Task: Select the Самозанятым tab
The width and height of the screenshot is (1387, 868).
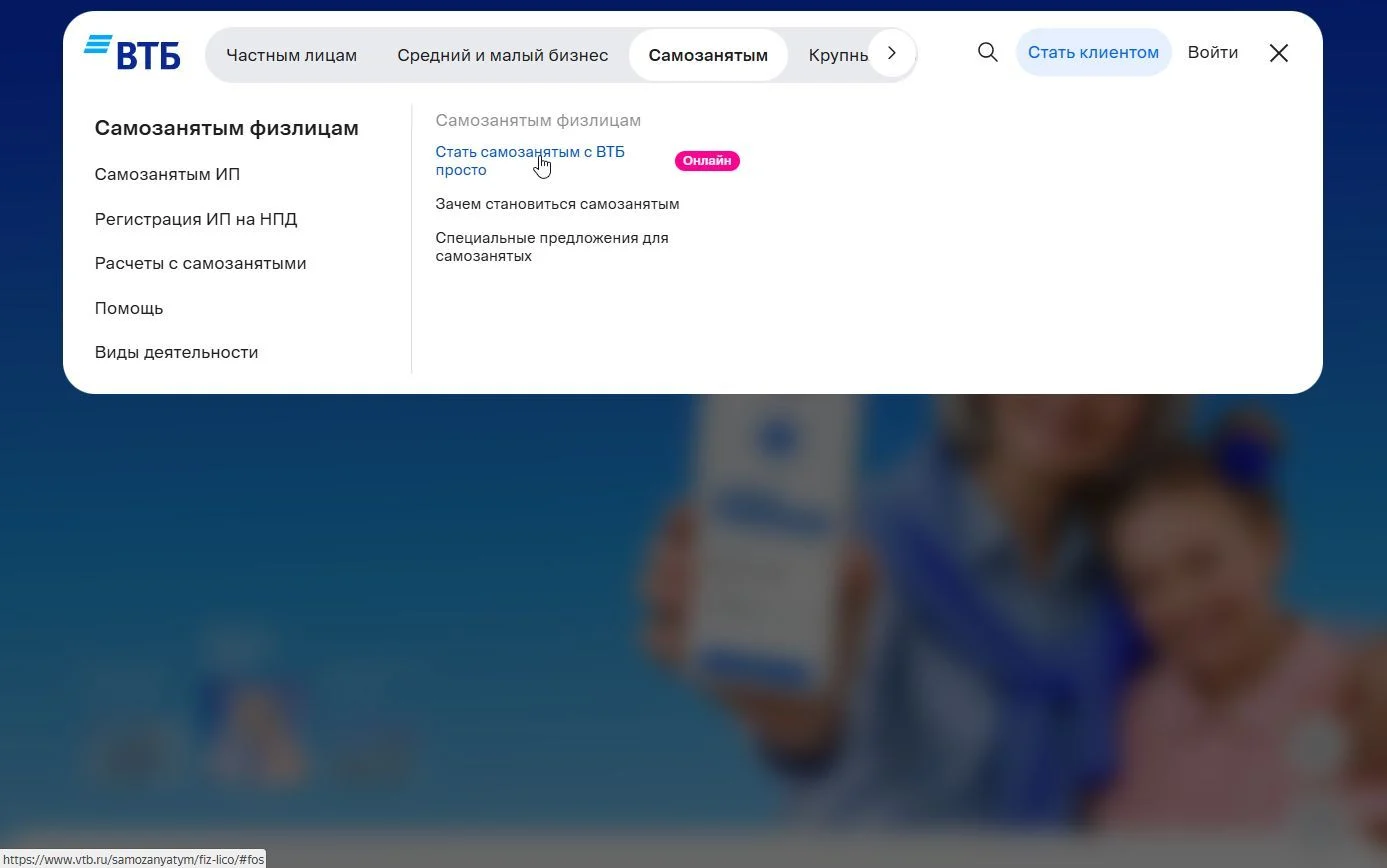Action: click(x=708, y=55)
